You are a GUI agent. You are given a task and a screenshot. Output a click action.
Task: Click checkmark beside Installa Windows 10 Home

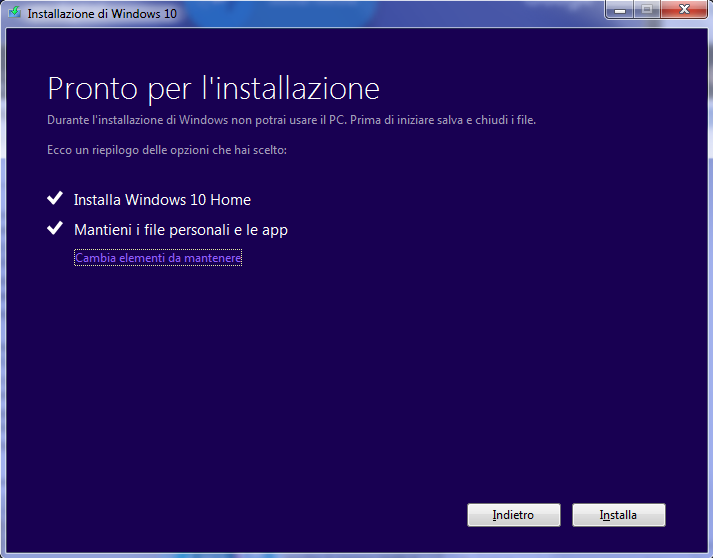pos(55,198)
